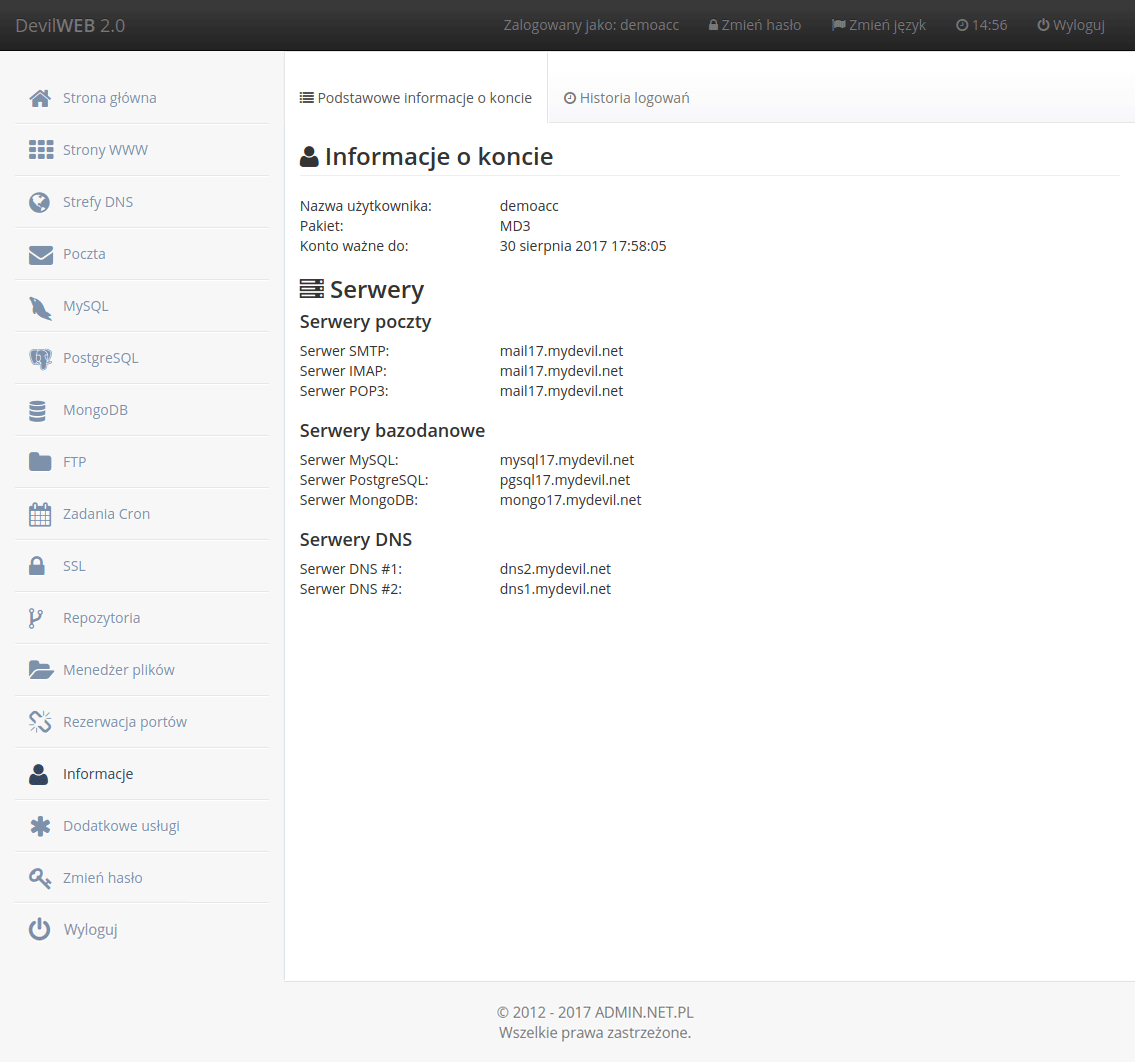The width and height of the screenshot is (1135, 1062).
Task: Open the Historia logowań tab
Action: coord(627,98)
